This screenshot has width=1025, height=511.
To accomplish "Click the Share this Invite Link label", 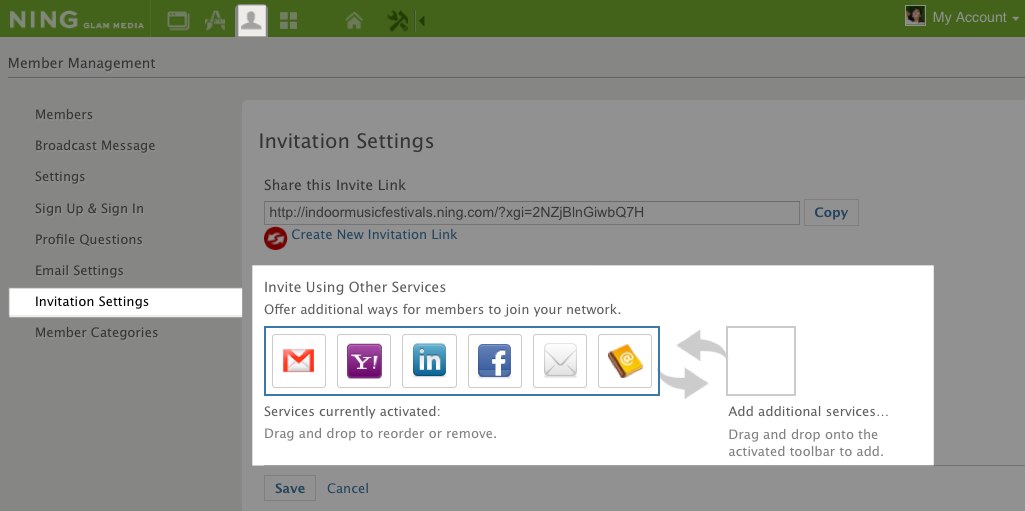I will 335,185.
